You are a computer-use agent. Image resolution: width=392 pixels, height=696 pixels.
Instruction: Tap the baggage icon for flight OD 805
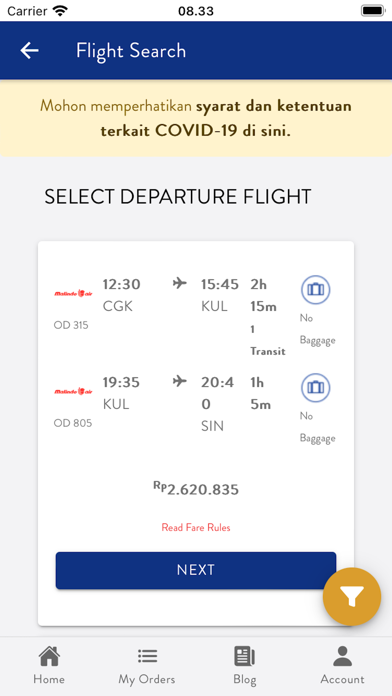316,388
